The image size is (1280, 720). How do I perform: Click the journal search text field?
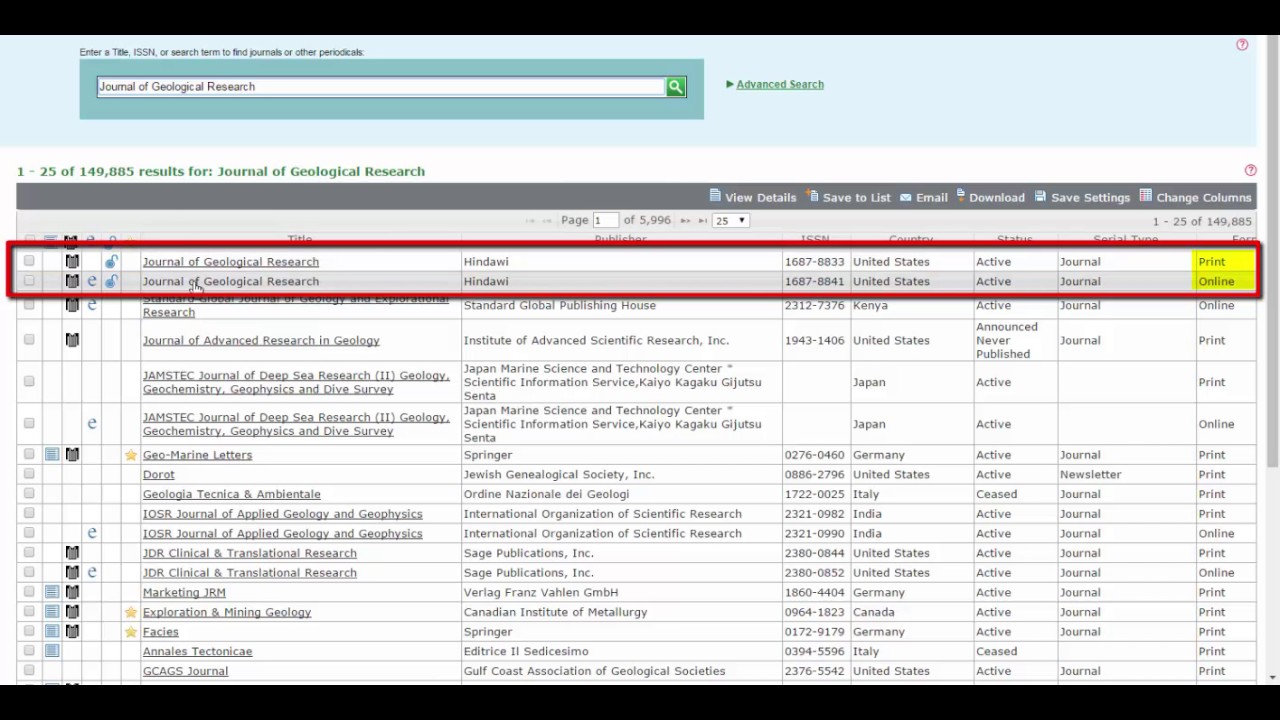(381, 87)
